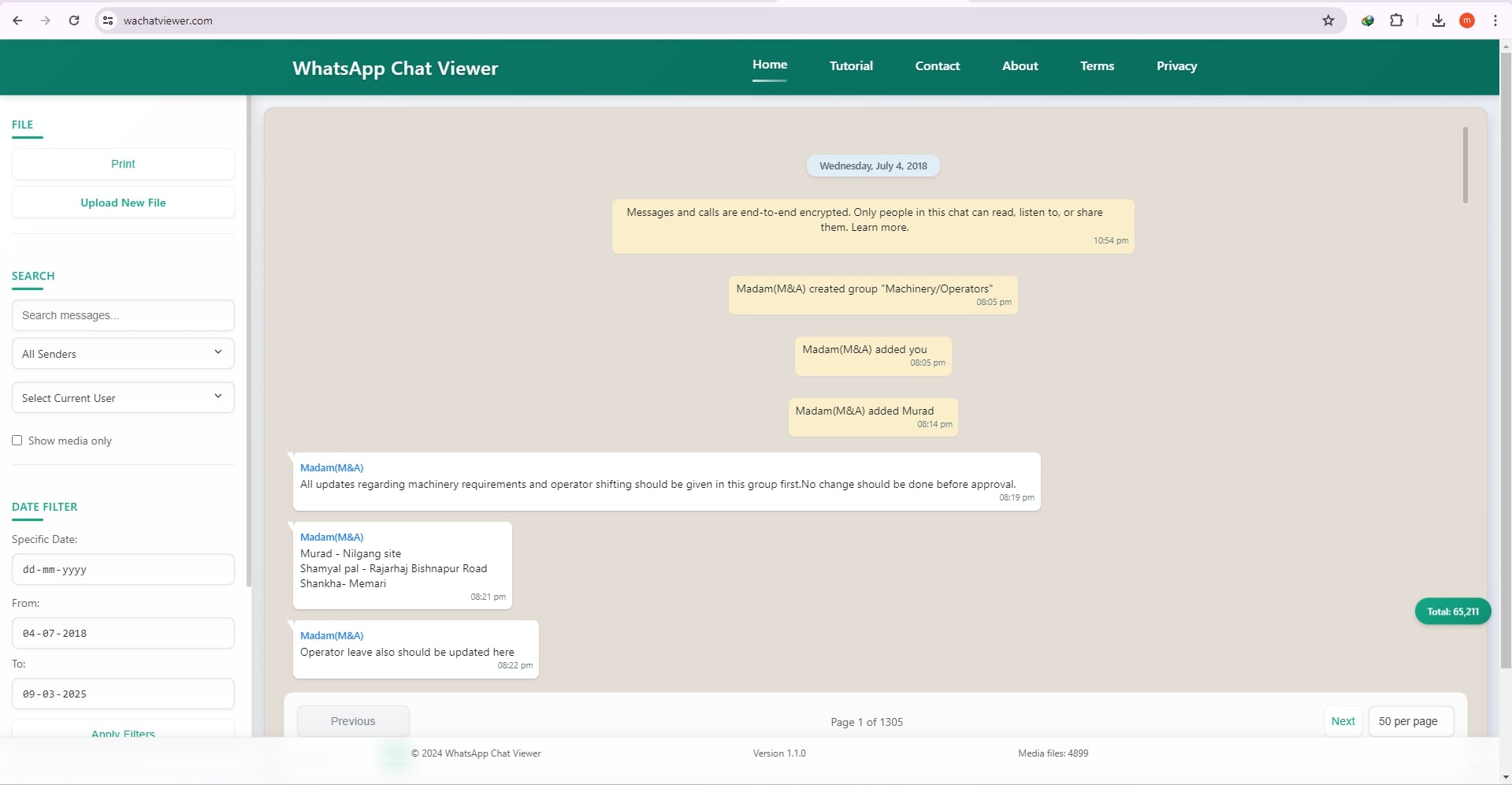The image size is (1512, 785).
Task: Navigate back using the browser back arrow
Action: pos(17,20)
